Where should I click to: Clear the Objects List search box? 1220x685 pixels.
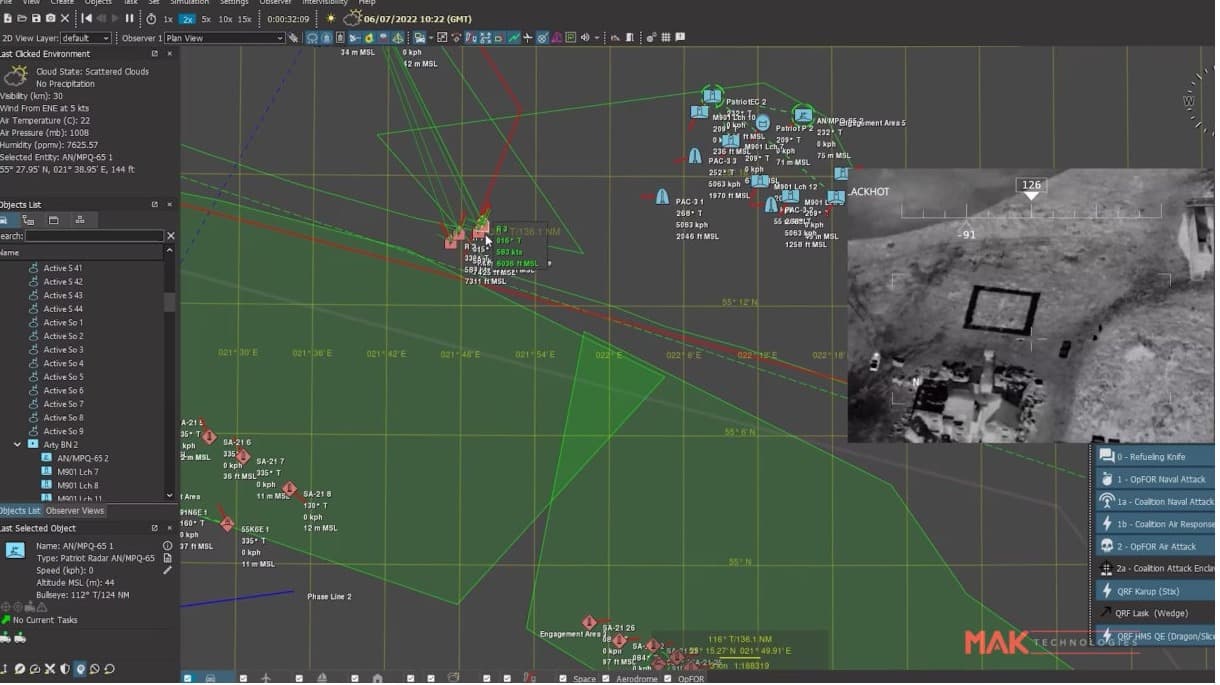(170, 236)
